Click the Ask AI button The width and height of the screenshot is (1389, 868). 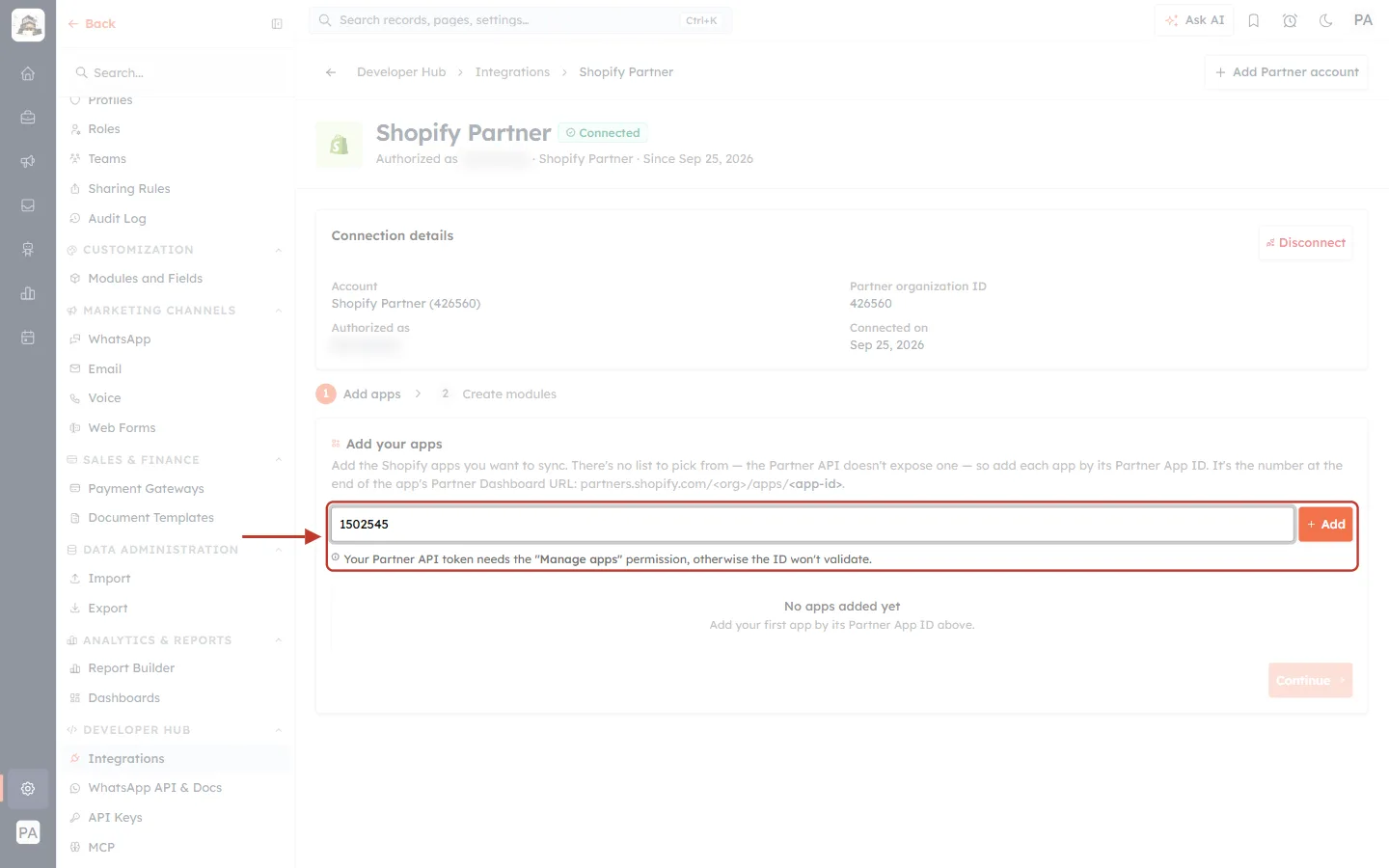[x=1194, y=20]
